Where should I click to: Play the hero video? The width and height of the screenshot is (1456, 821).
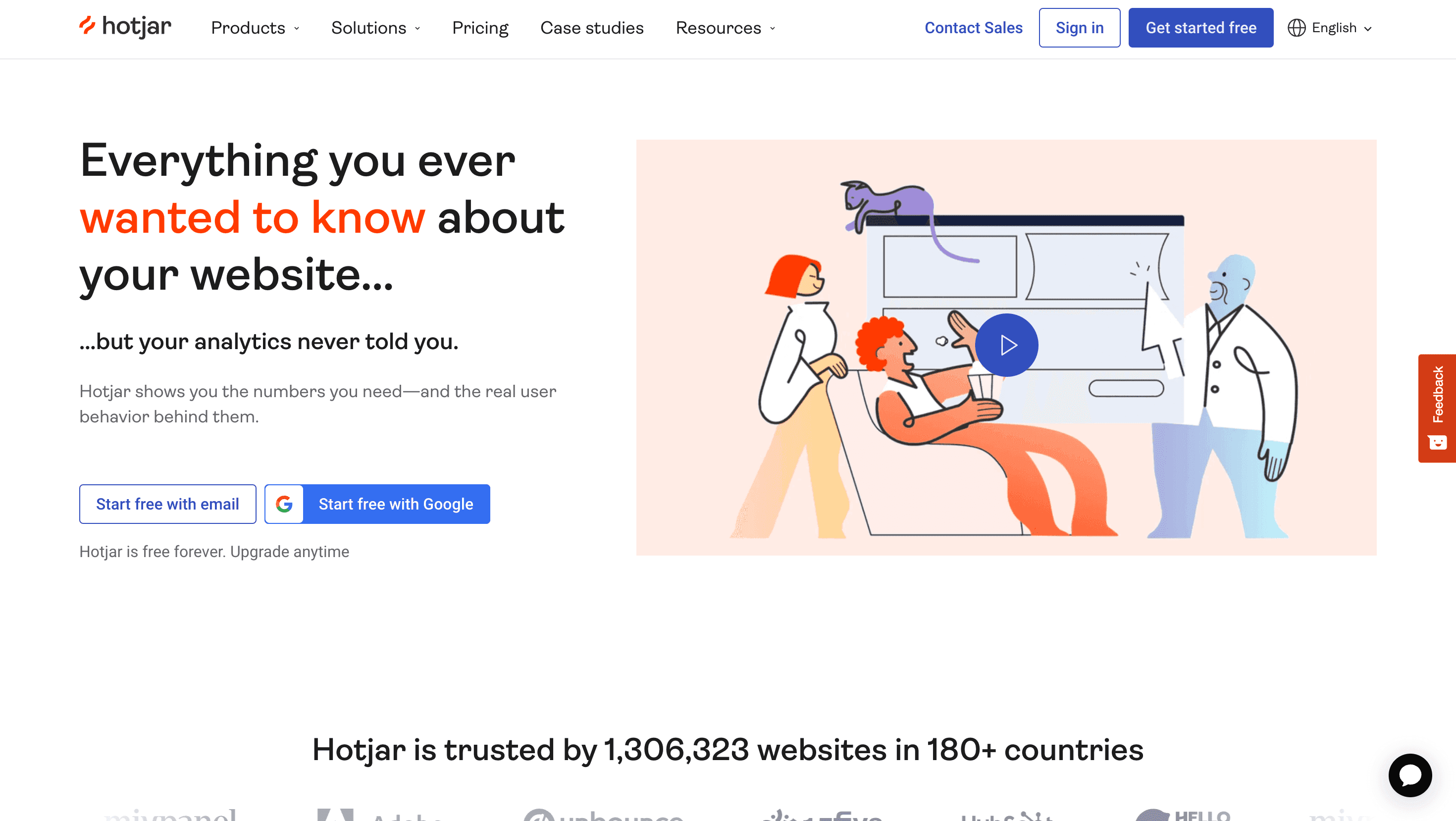pos(1007,345)
